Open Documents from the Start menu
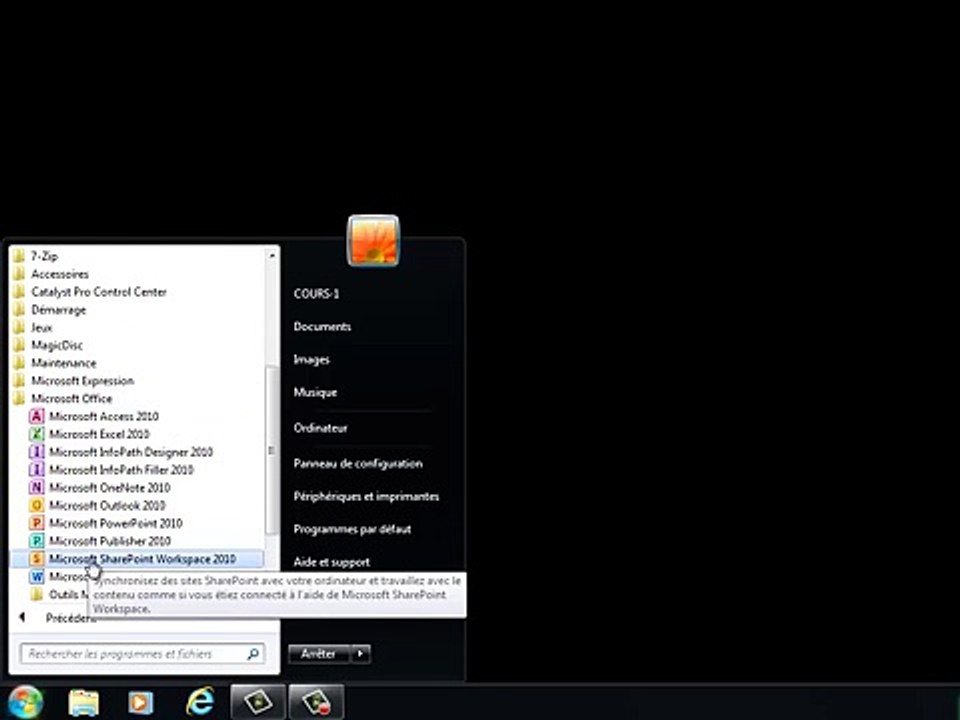Image resolution: width=960 pixels, height=720 pixels. pyautogui.click(x=322, y=326)
